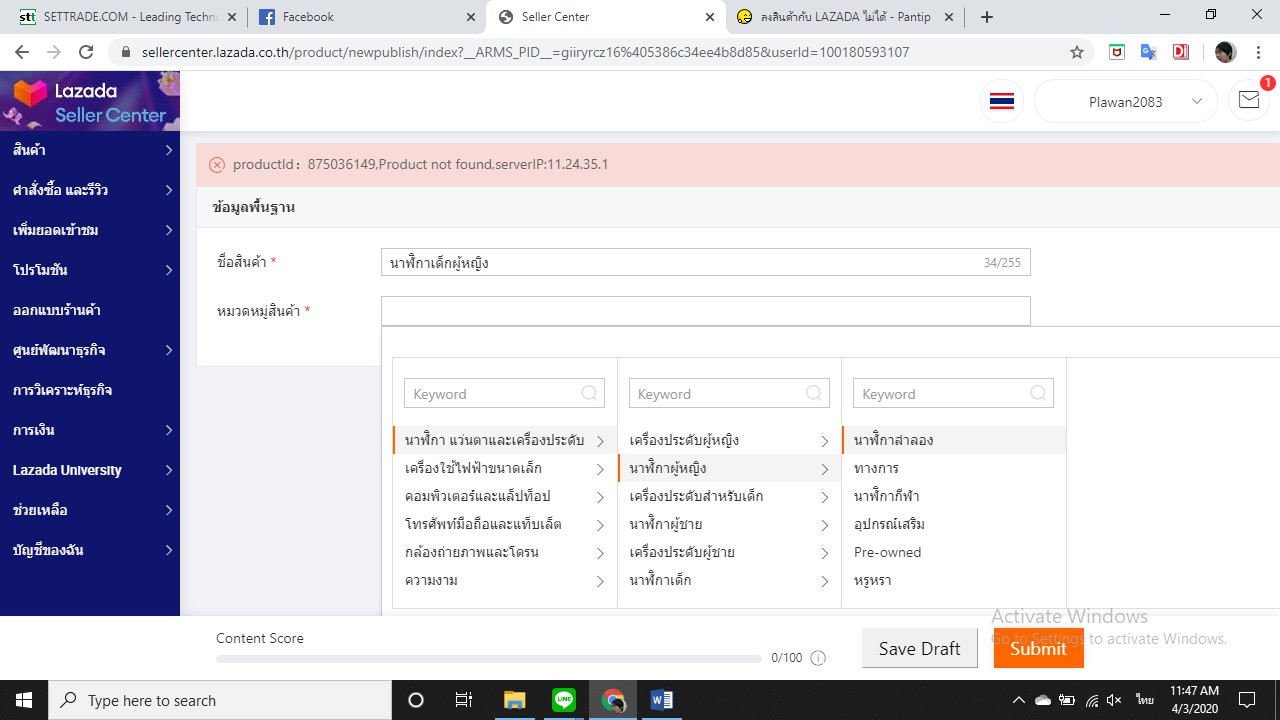Viewport: 1280px width, 720px height.
Task: Select ทางการ in third column
Action: (x=954, y=468)
